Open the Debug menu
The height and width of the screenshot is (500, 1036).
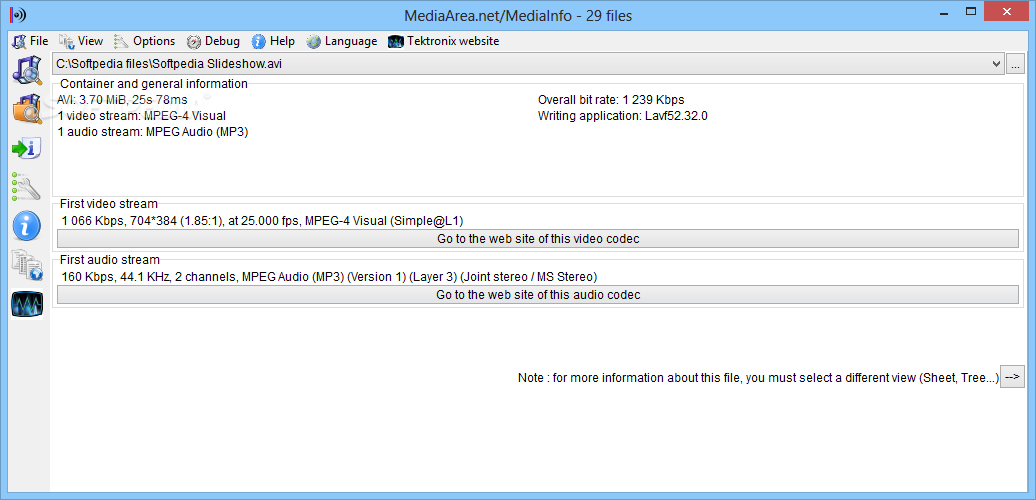coord(213,41)
